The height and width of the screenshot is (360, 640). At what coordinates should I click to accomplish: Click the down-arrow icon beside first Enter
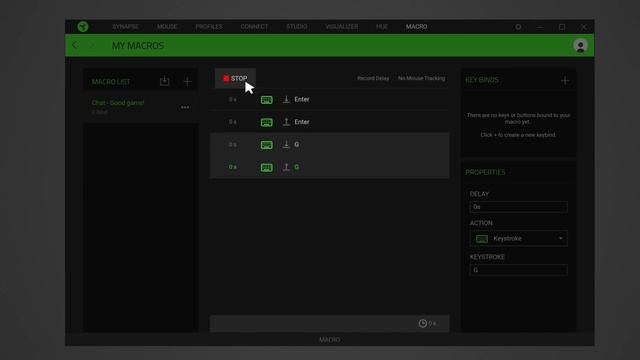pyautogui.click(x=287, y=99)
